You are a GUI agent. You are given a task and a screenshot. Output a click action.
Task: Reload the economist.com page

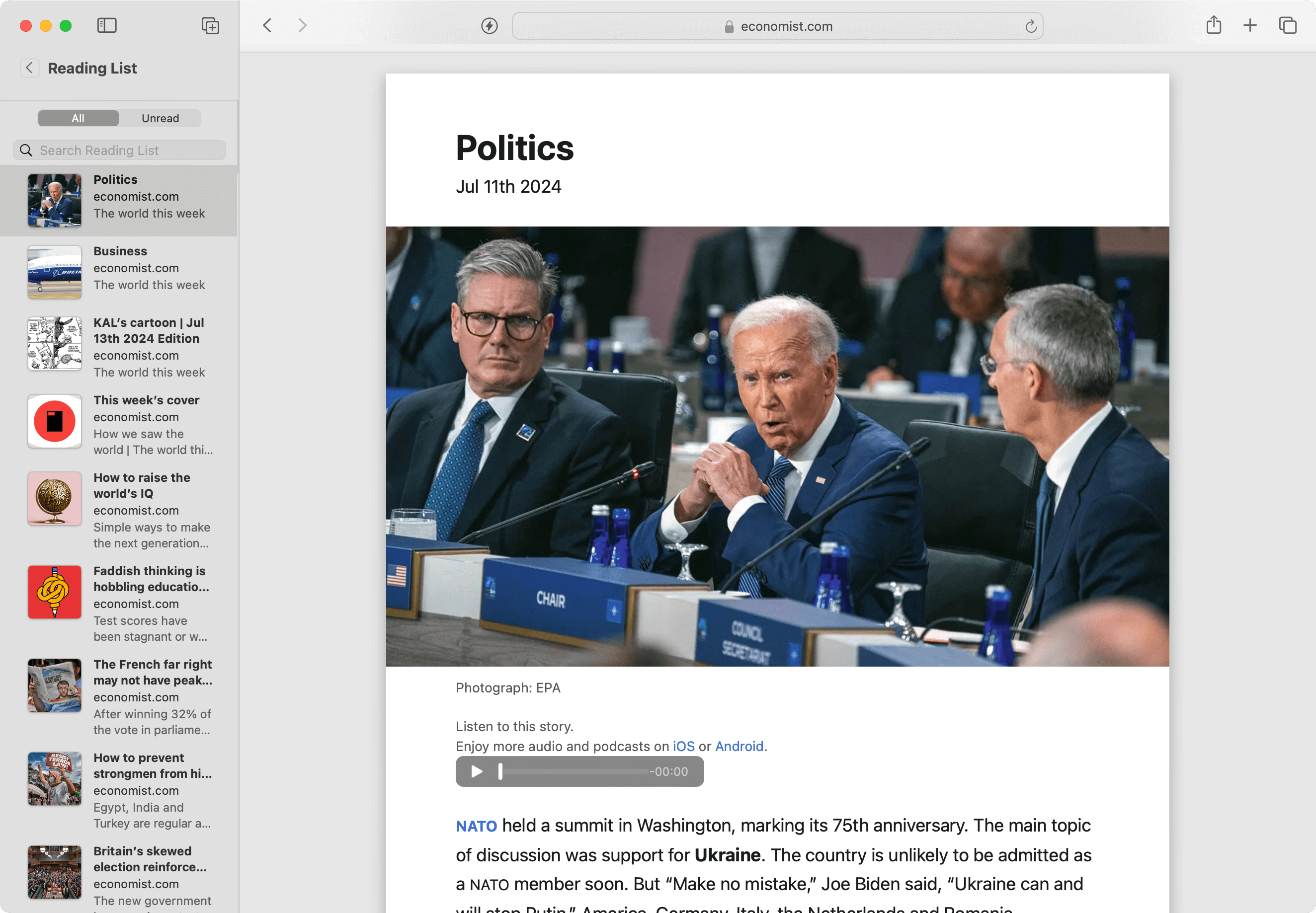[x=1030, y=26]
